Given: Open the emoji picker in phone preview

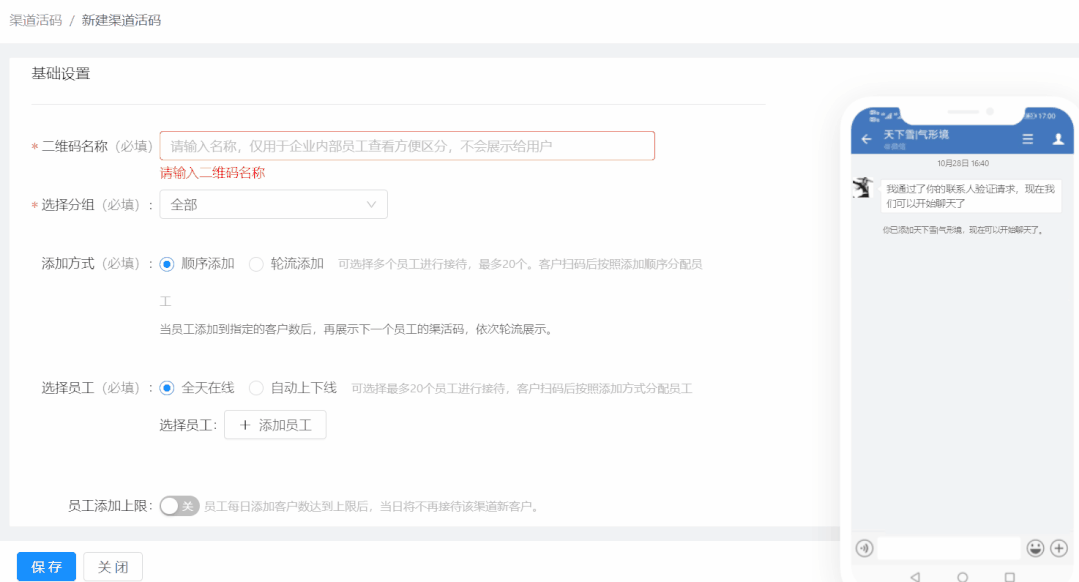Looking at the screenshot, I should (1035, 548).
